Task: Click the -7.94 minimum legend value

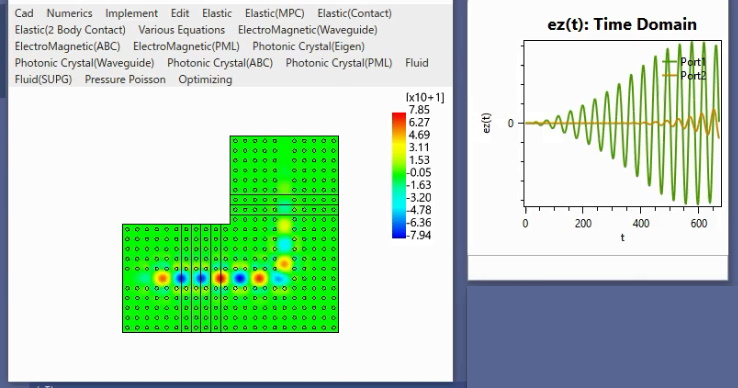Action: (418, 235)
